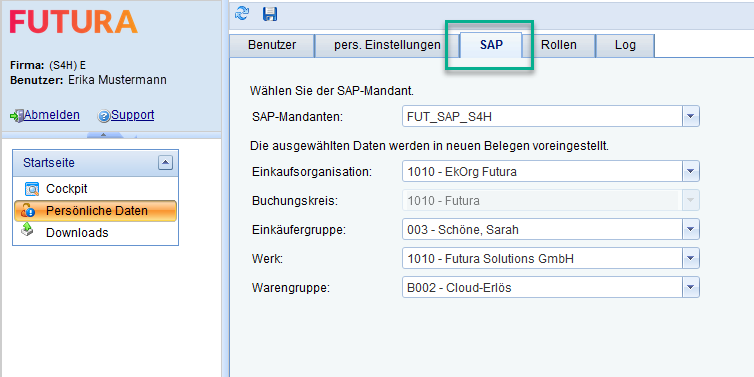Viewport: 754px width, 377px height.
Task: Select the Persönliche Daten icon
Action: click(28, 211)
